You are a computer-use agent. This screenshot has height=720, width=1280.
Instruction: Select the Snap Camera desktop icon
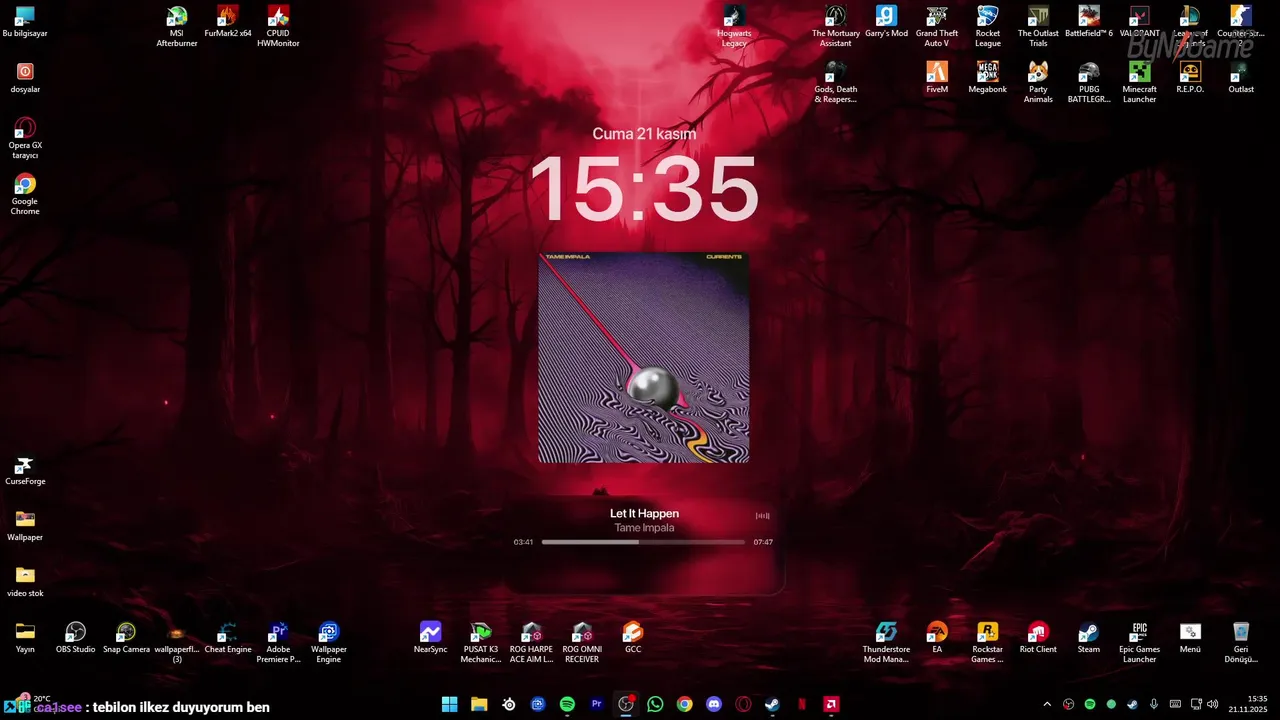point(126,638)
